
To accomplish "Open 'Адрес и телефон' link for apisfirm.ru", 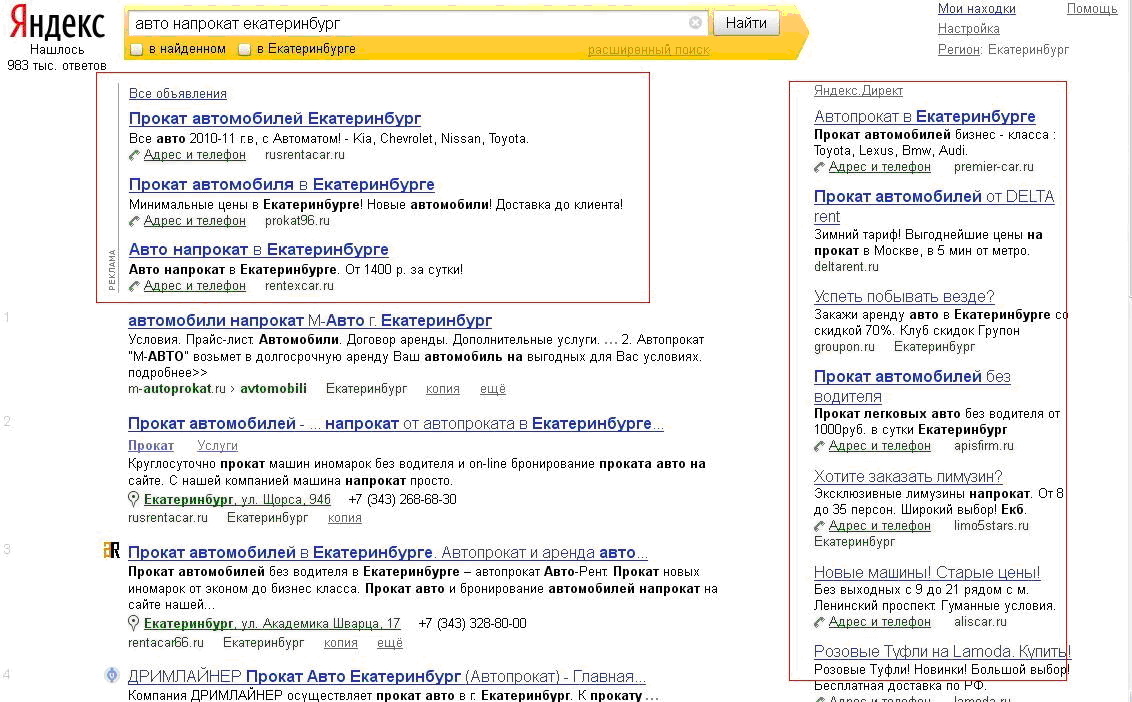I will pos(879,446).
